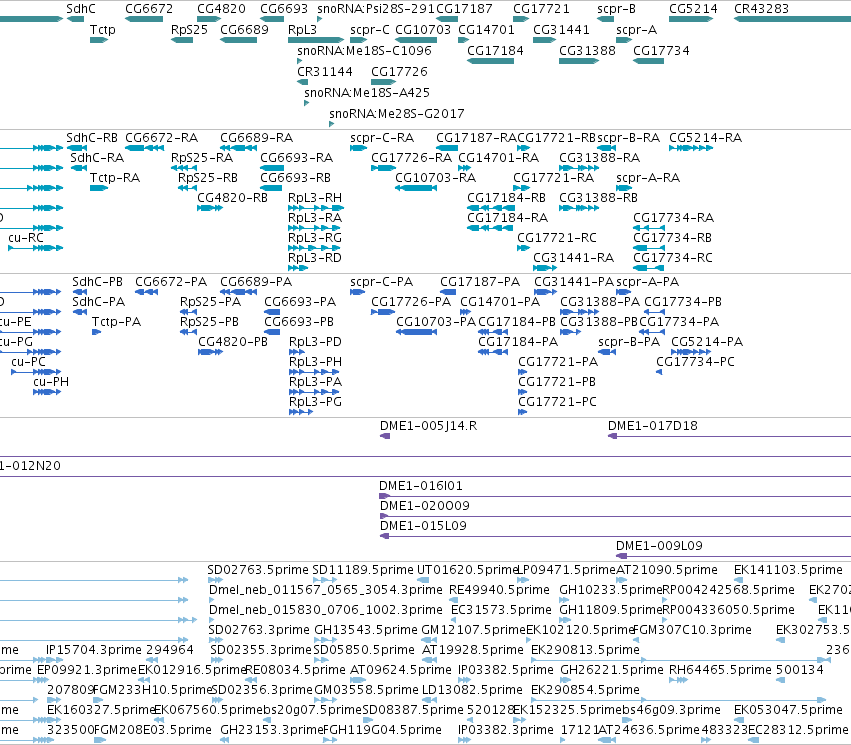Select BAC clone DME1-015L09
851x745 pixels.
tap(423, 526)
